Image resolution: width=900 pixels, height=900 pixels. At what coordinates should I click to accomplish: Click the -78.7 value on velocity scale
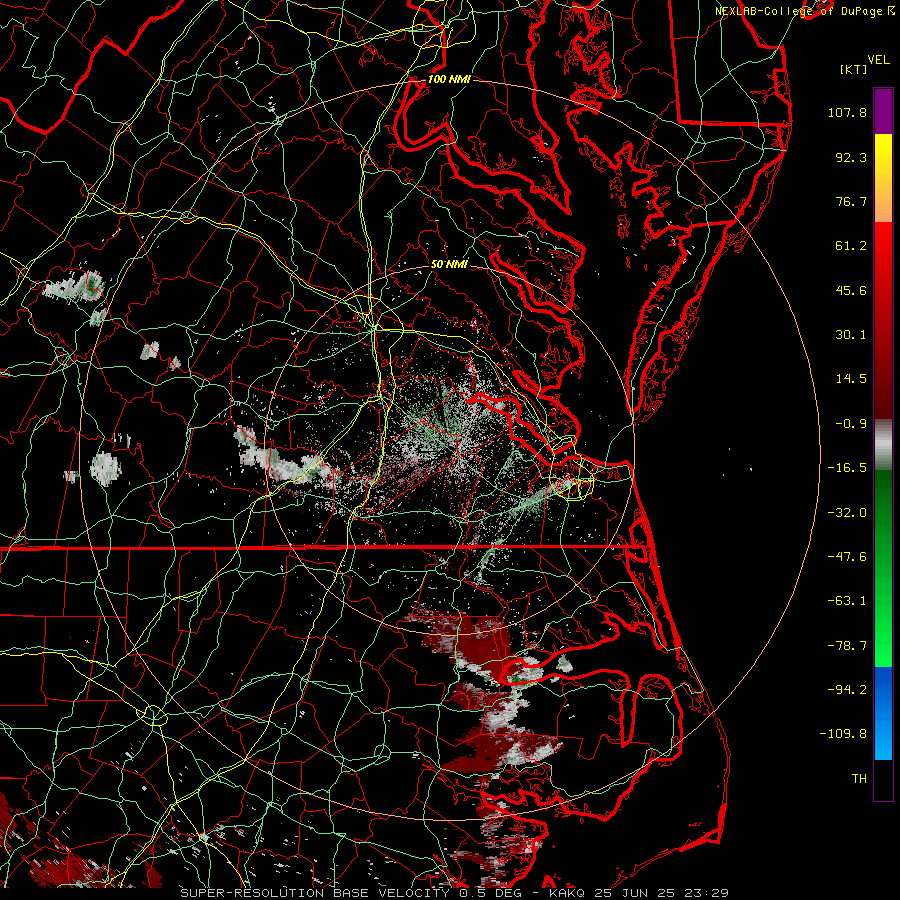[847, 646]
